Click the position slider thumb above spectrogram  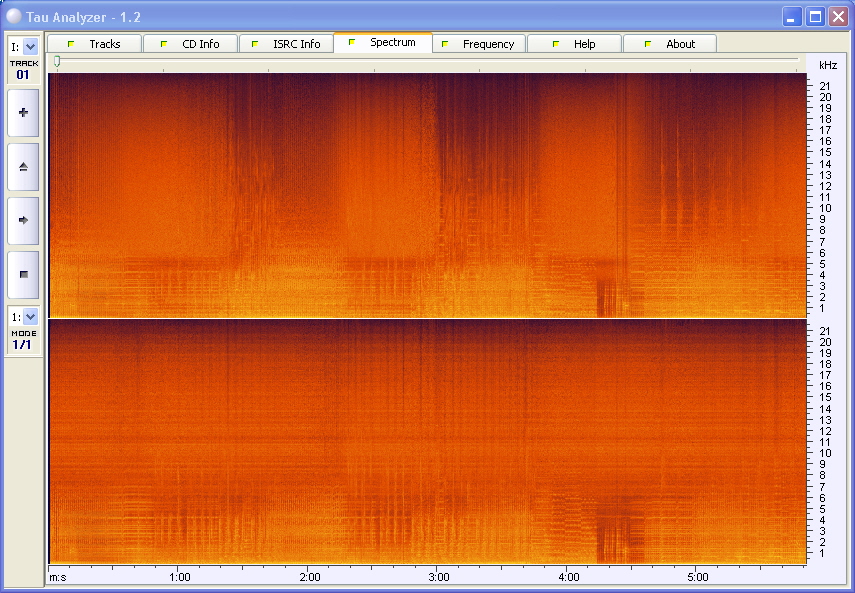coord(57,63)
